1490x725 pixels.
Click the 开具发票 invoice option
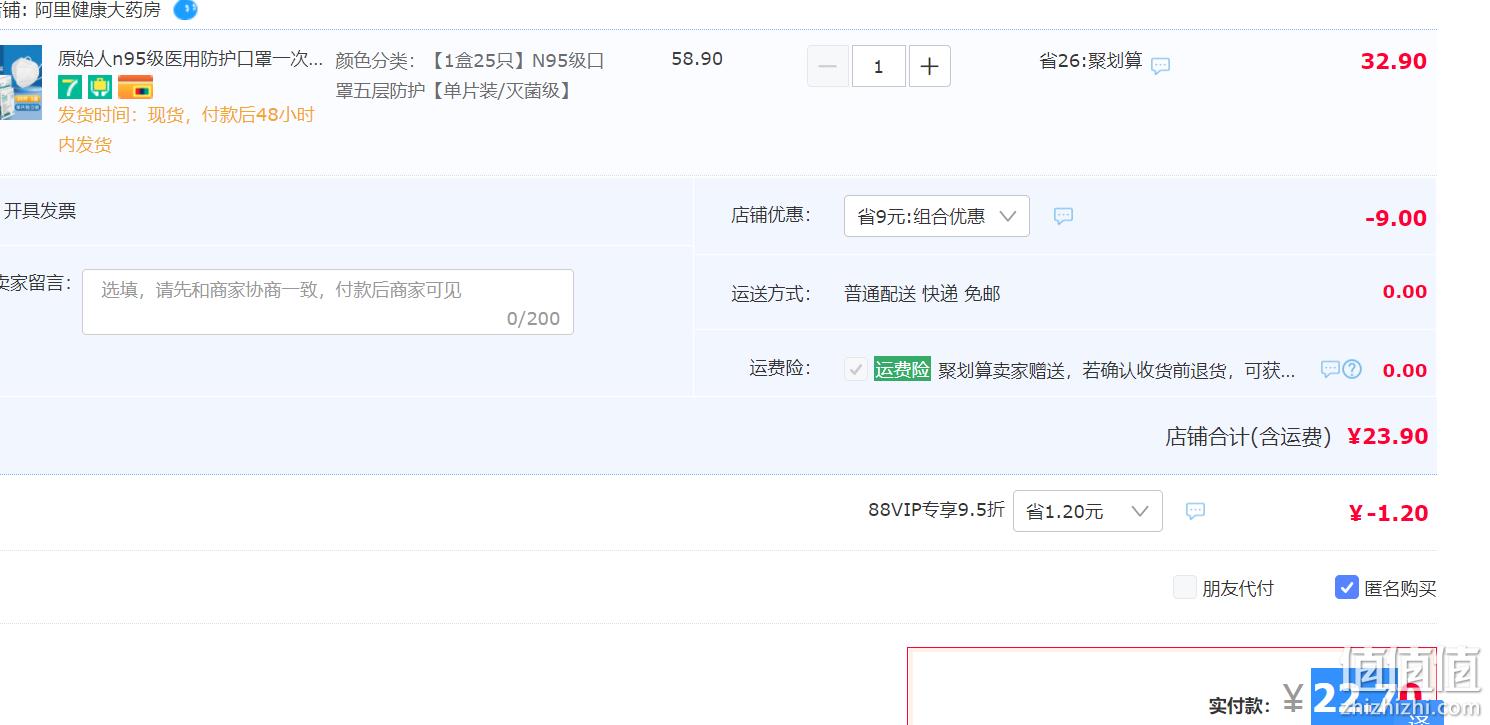pyautogui.click(x=39, y=211)
